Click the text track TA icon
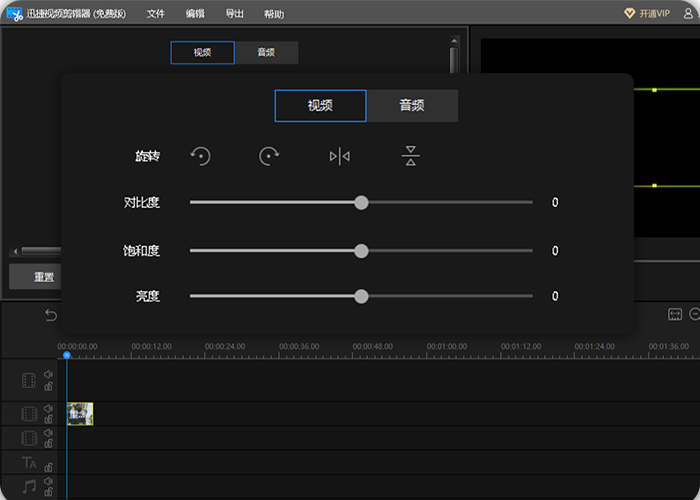 click(29, 462)
